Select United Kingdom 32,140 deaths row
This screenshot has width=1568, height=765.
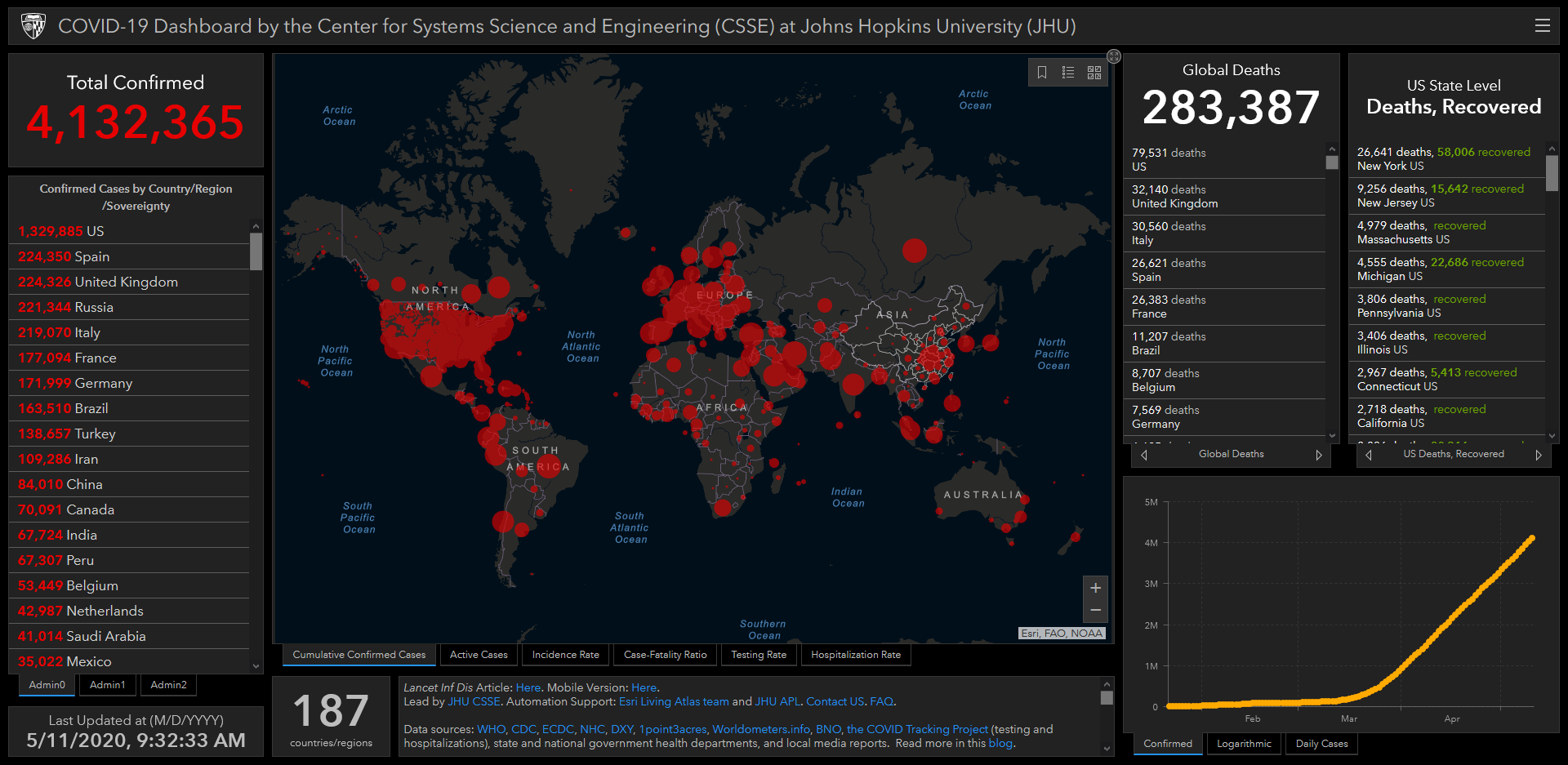(1225, 197)
